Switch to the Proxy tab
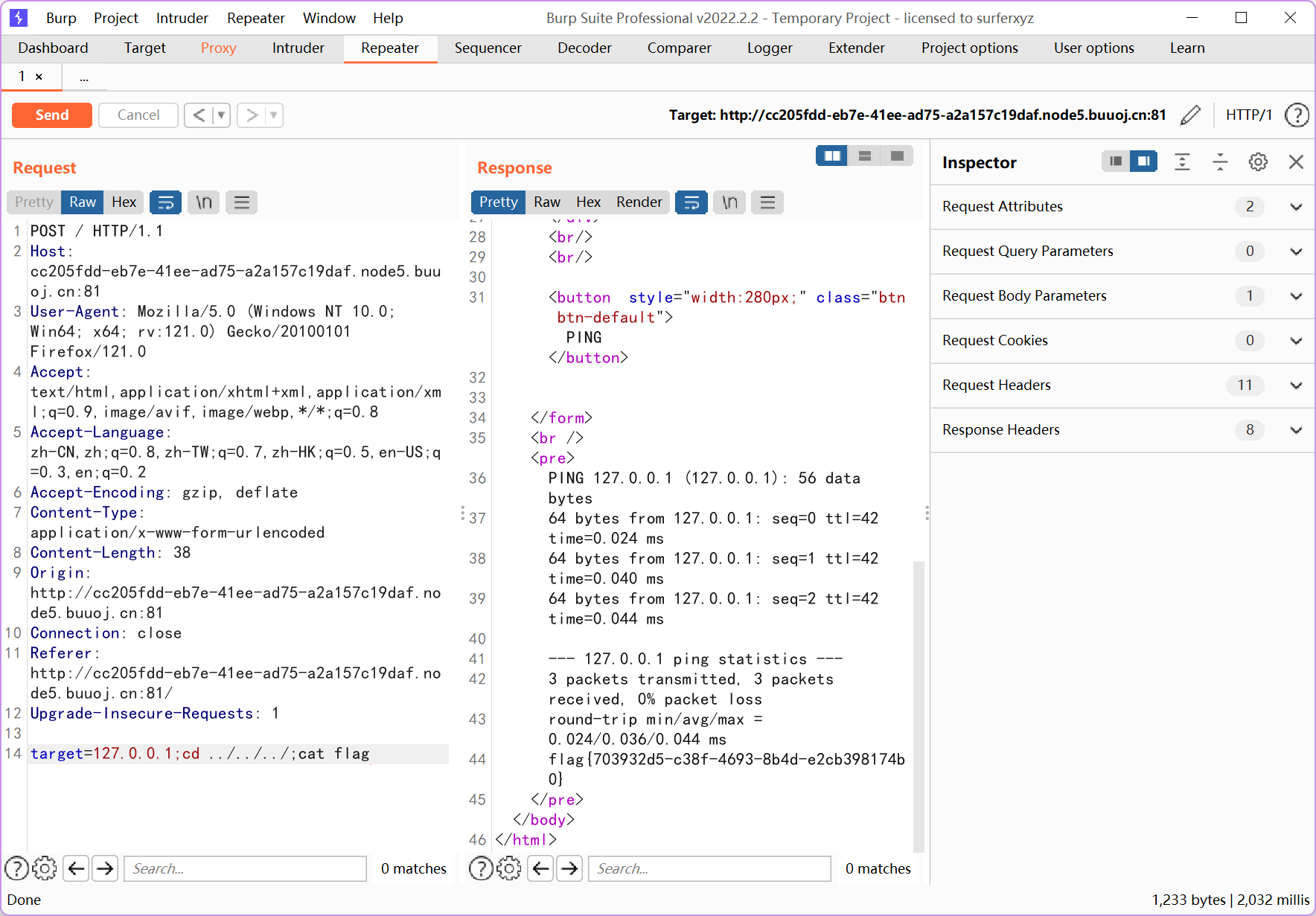The image size is (1316, 916). [218, 48]
